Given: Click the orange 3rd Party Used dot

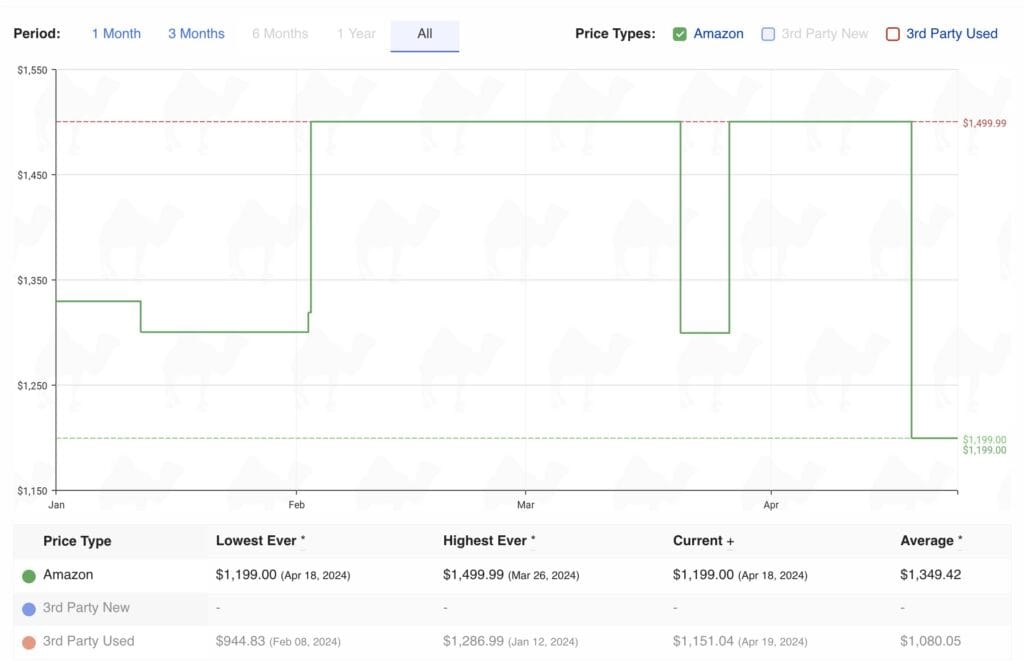Looking at the screenshot, I should pyautogui.click(x=28, y=642).
